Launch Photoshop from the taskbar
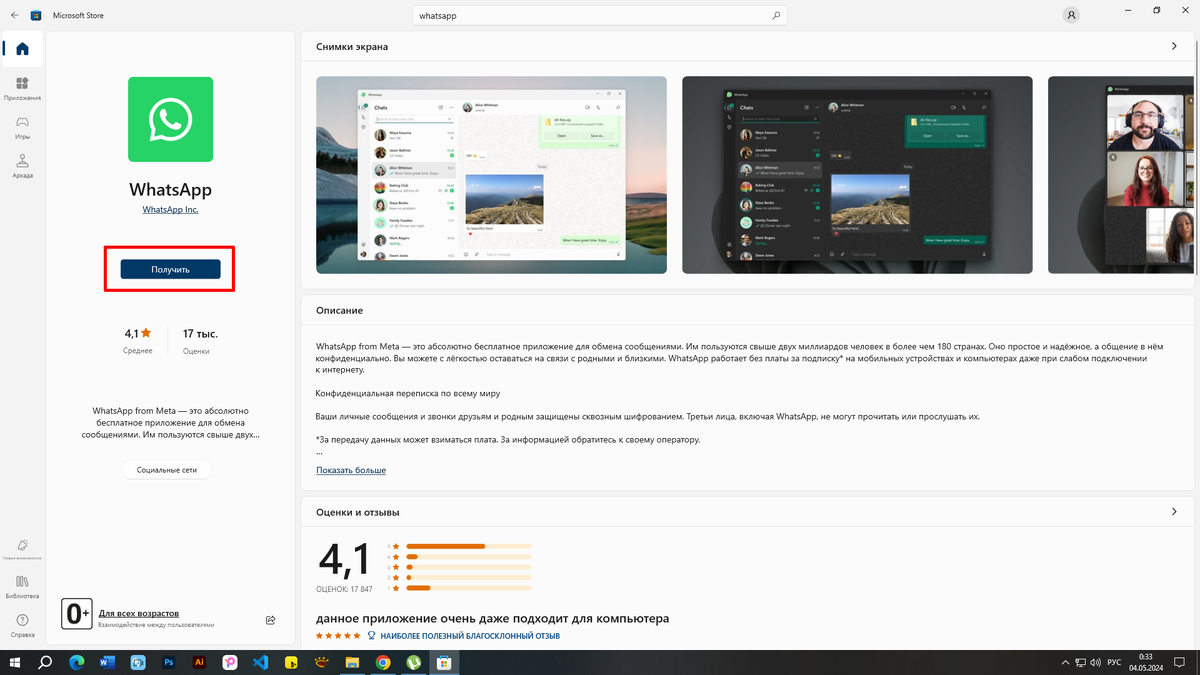 click(x=168, y=662)
